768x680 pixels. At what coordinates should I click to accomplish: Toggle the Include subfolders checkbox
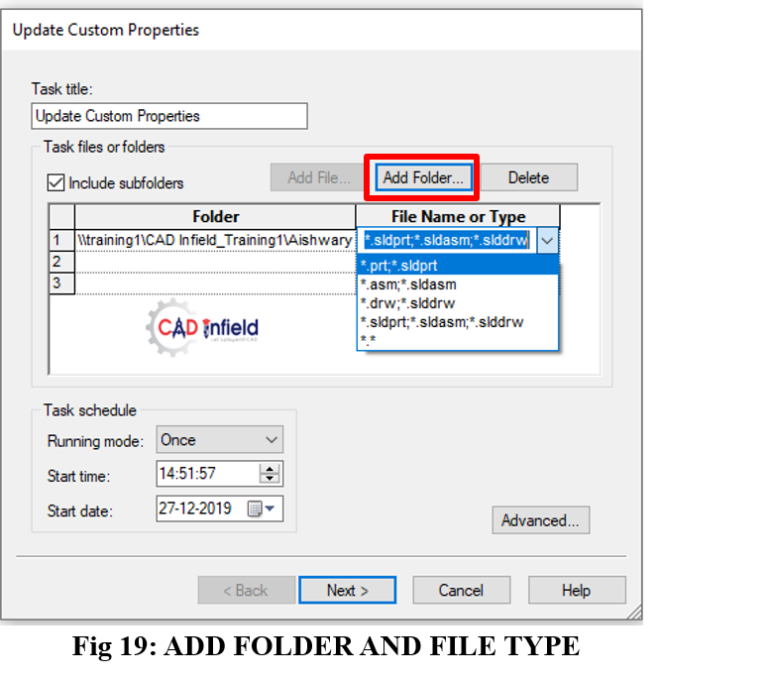coord(56,183)
